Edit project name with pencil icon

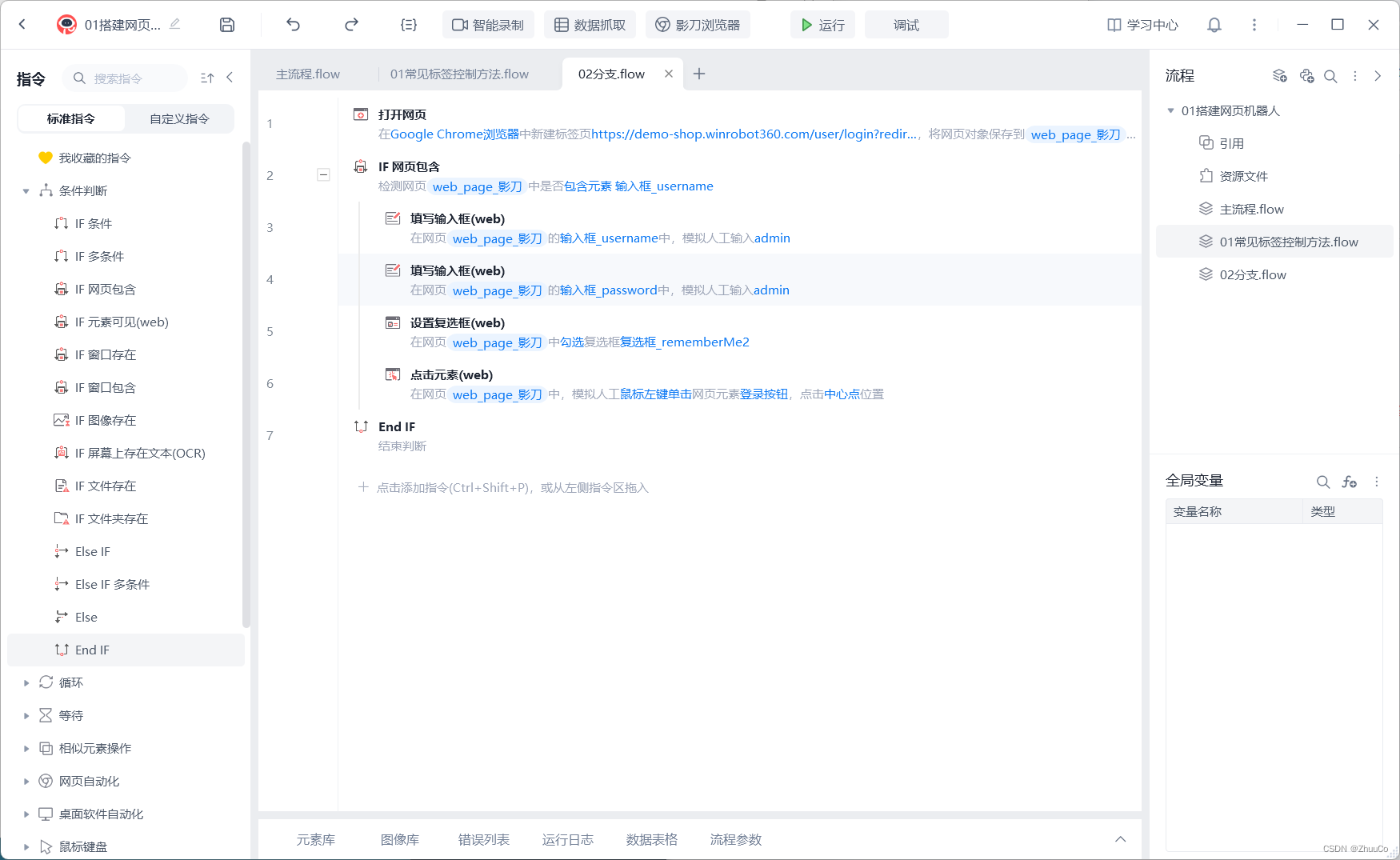tap(175, 24)
